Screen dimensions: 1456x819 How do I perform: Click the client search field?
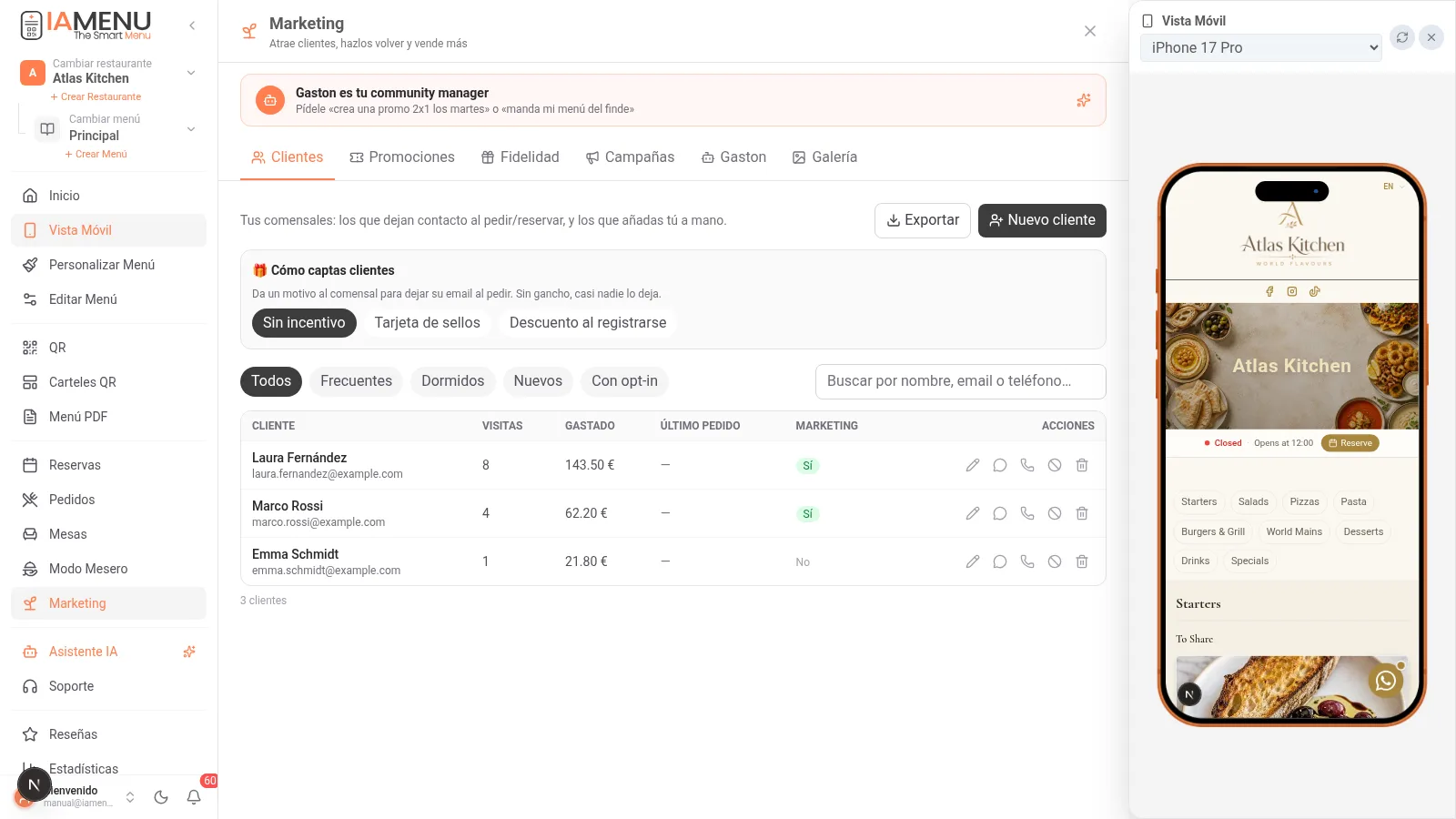click(x=961, y=381)
